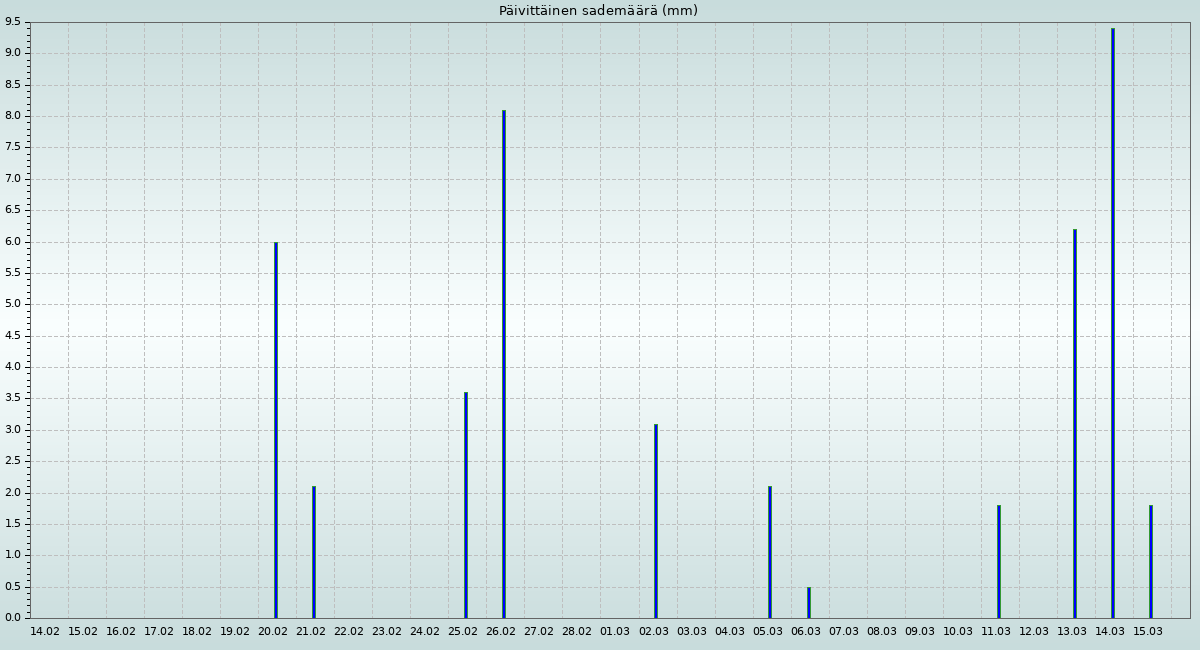The height and width of the screenshot is (650, 1200).
Task: Click the short bar at 06.03
Action: point(809,603)
